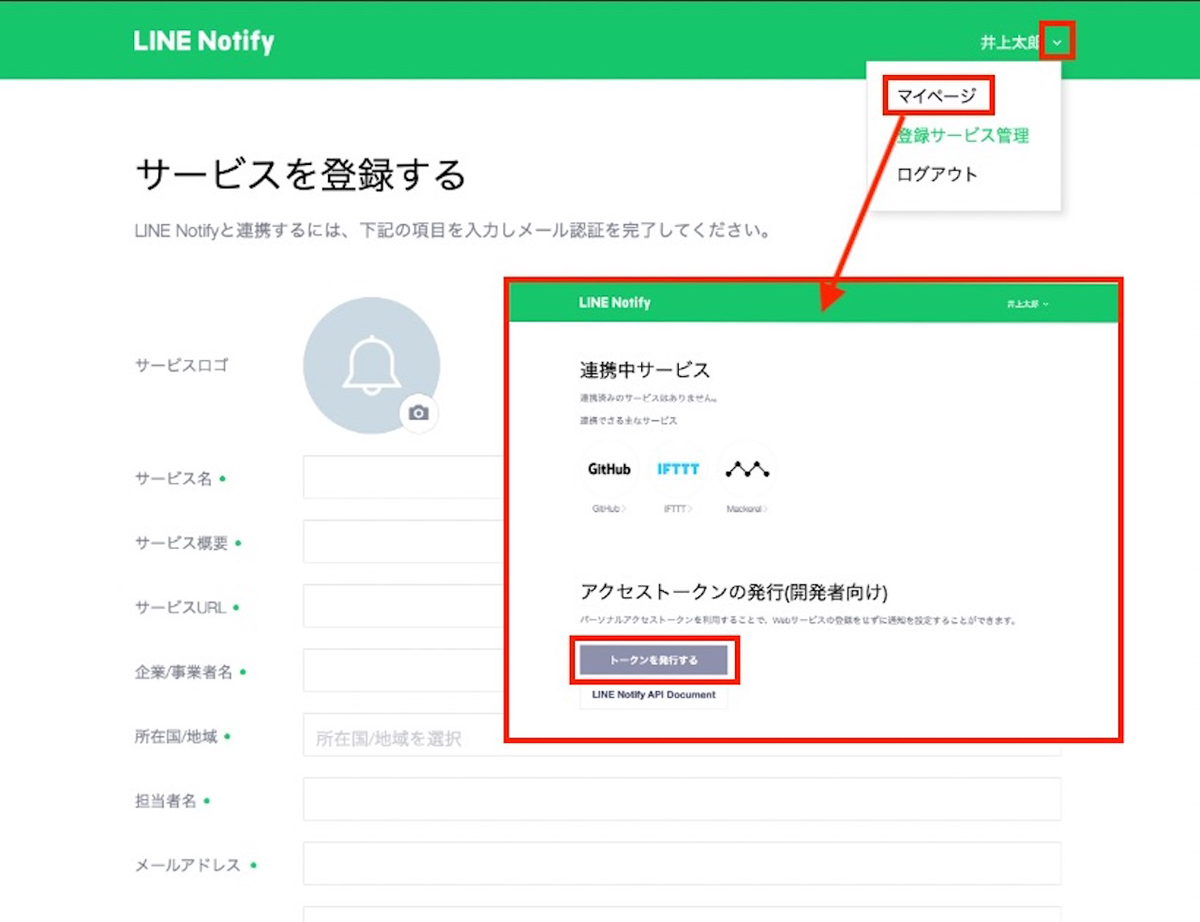Open LINE Notify API Document button
The image size is (1200, 922).
click(654, 695)
